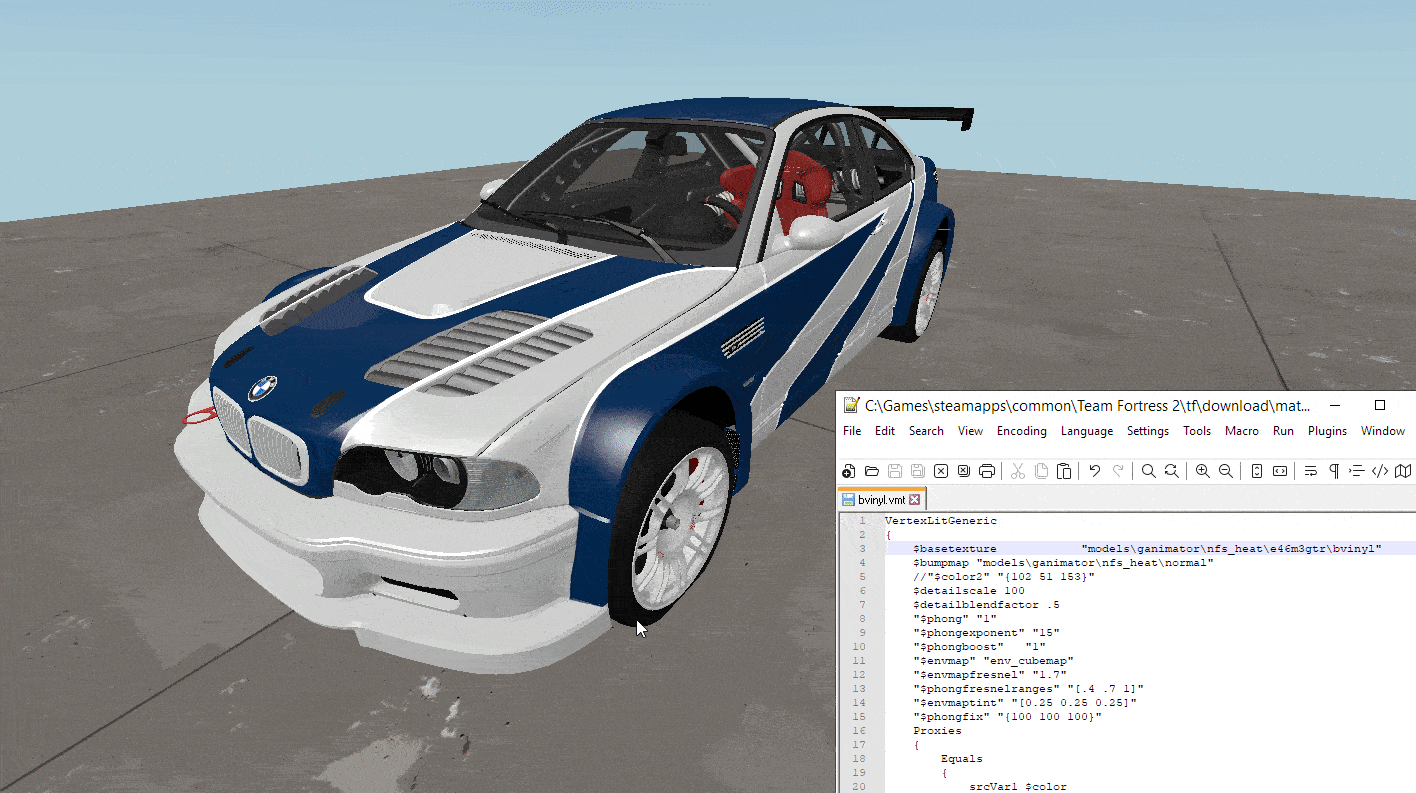Viewport: 1416px width, 793px height.
Task: Click the "$phong" "1" line
Action: tap(955, 618)
